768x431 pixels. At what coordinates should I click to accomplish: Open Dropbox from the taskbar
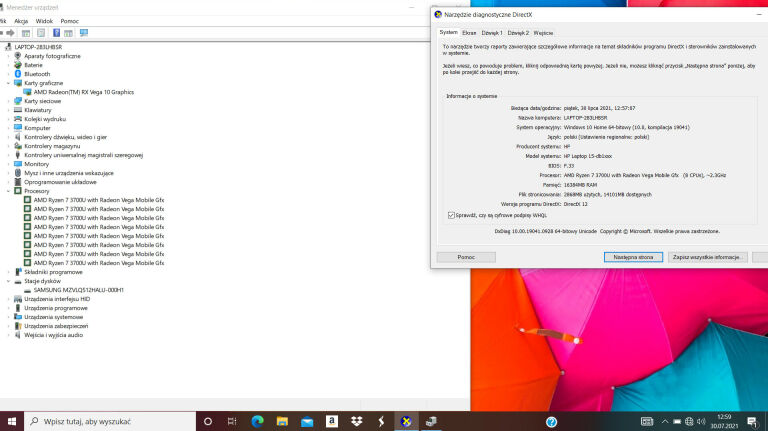(x=356, y=422)
